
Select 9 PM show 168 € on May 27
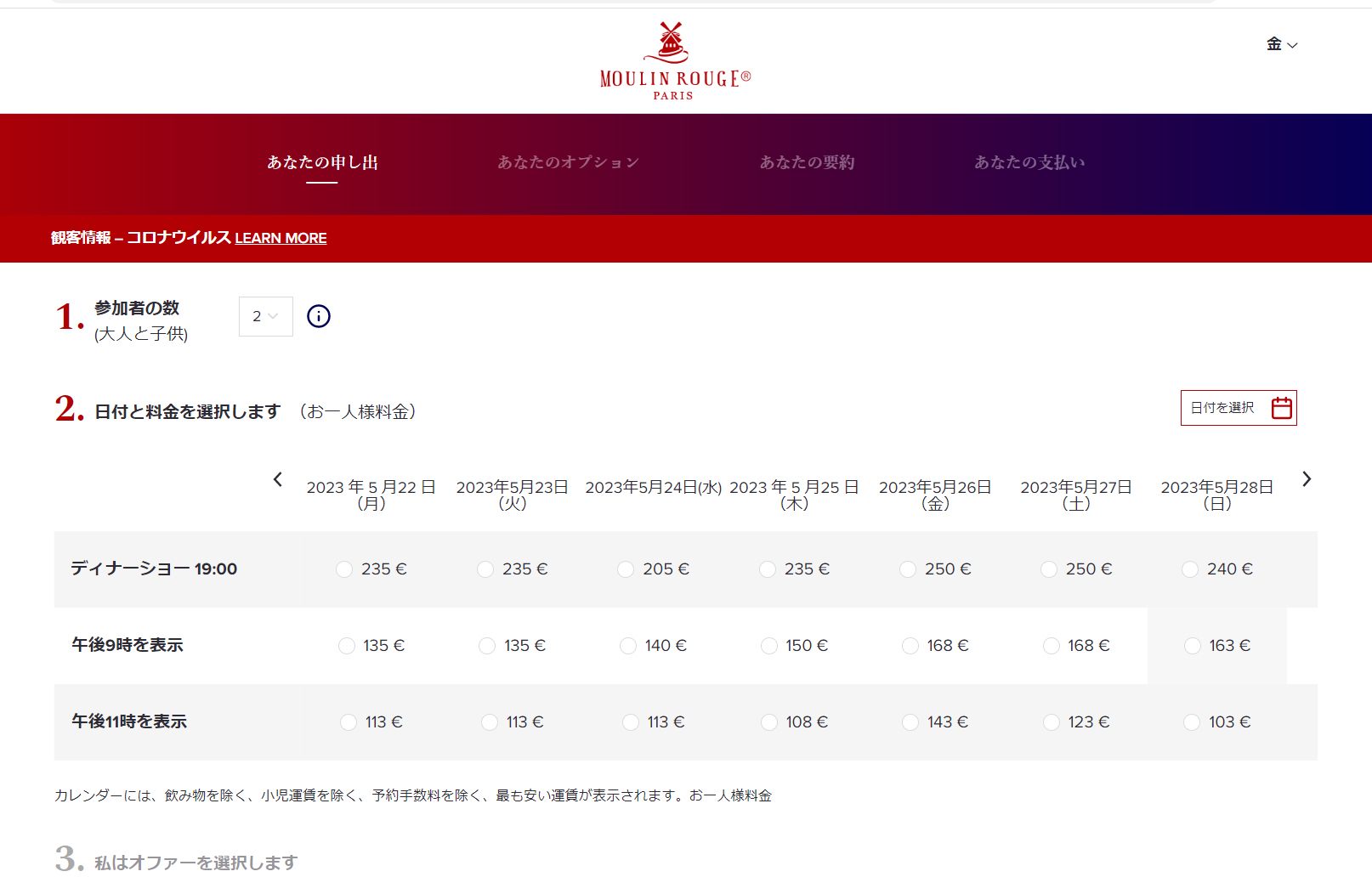pos(1052,646)
